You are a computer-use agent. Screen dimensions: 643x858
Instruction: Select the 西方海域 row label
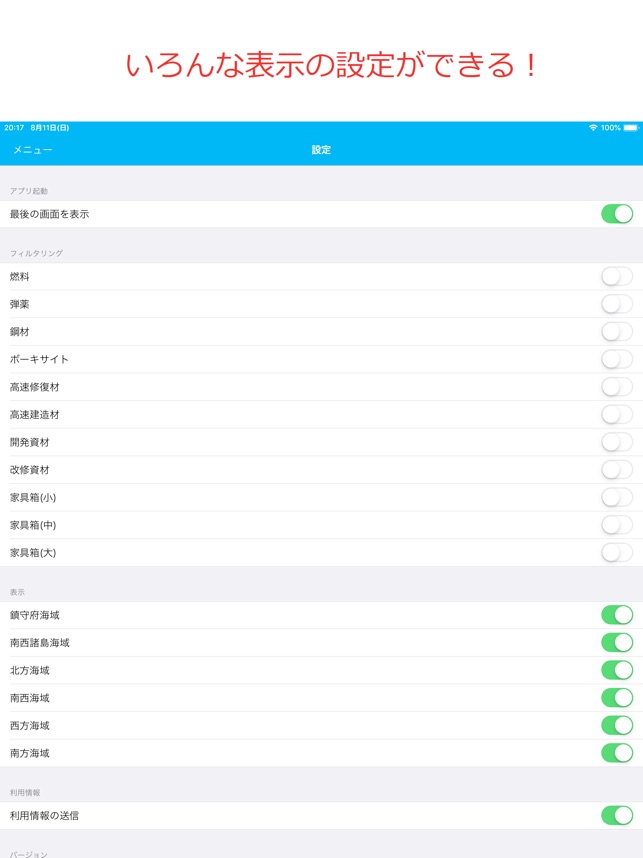[x=30, y=726]
